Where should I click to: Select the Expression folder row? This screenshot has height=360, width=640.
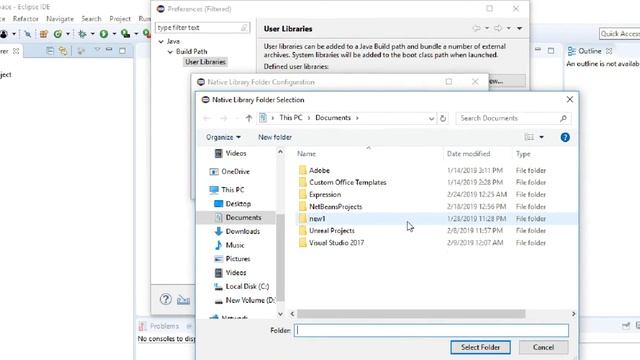pyautogui.click(x=437, y=194)
